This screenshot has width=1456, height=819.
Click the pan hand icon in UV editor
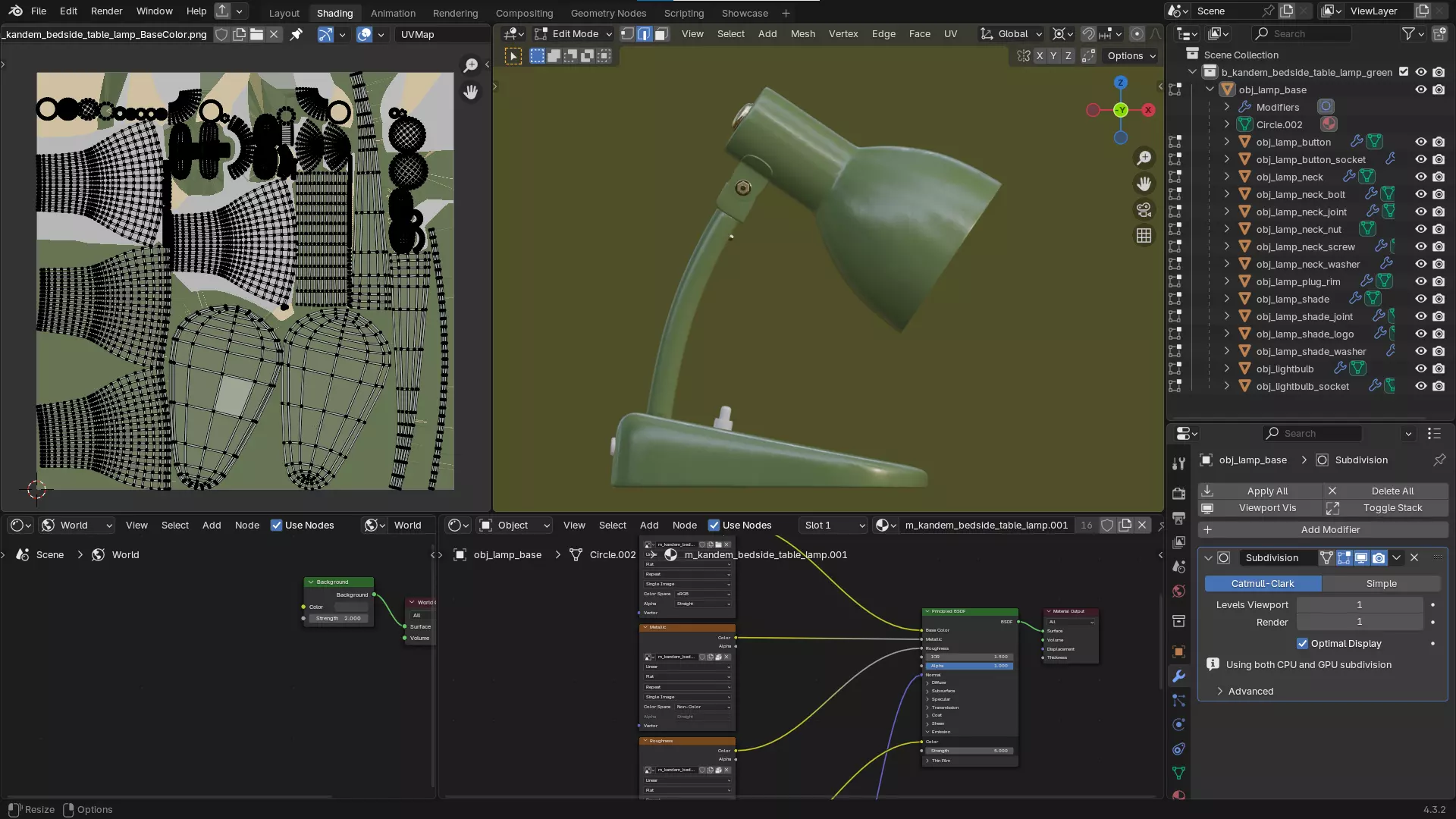pyautogui.click(x=471, y=92)
